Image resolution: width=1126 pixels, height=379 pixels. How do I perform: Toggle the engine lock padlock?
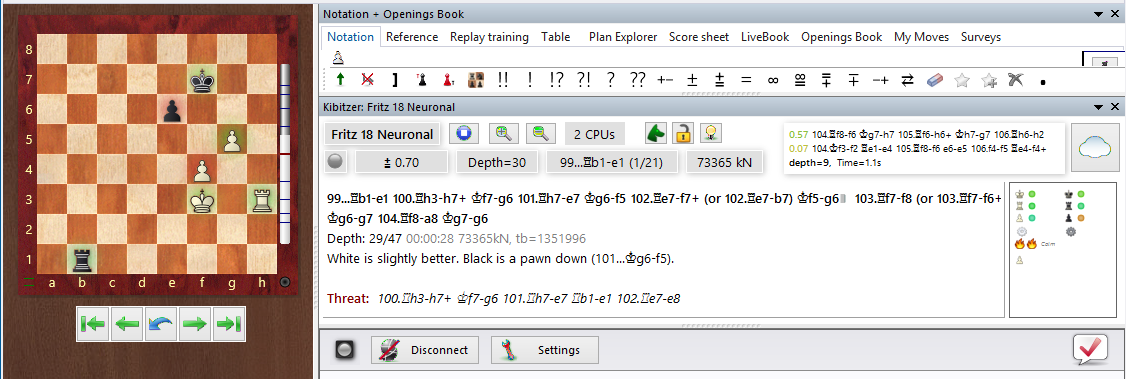coord(683,133)
